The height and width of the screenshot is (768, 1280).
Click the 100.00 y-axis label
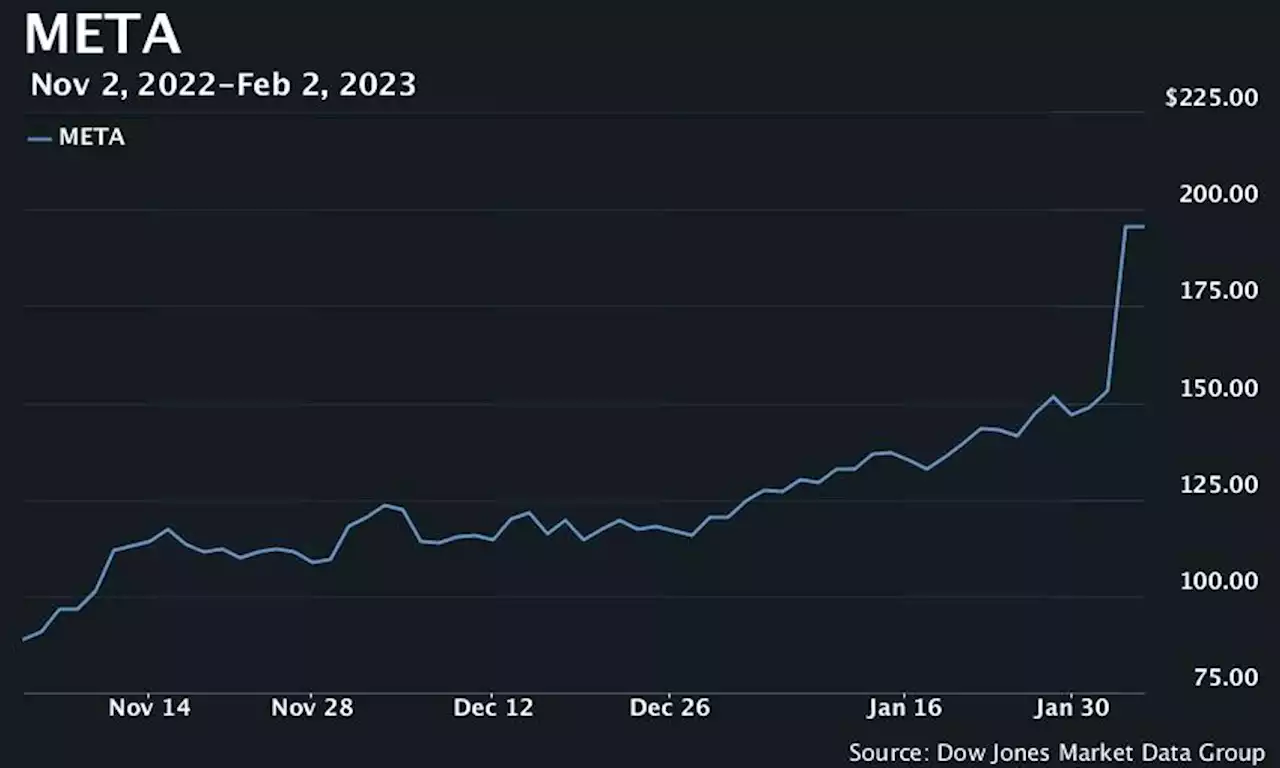coord(1218,582)
